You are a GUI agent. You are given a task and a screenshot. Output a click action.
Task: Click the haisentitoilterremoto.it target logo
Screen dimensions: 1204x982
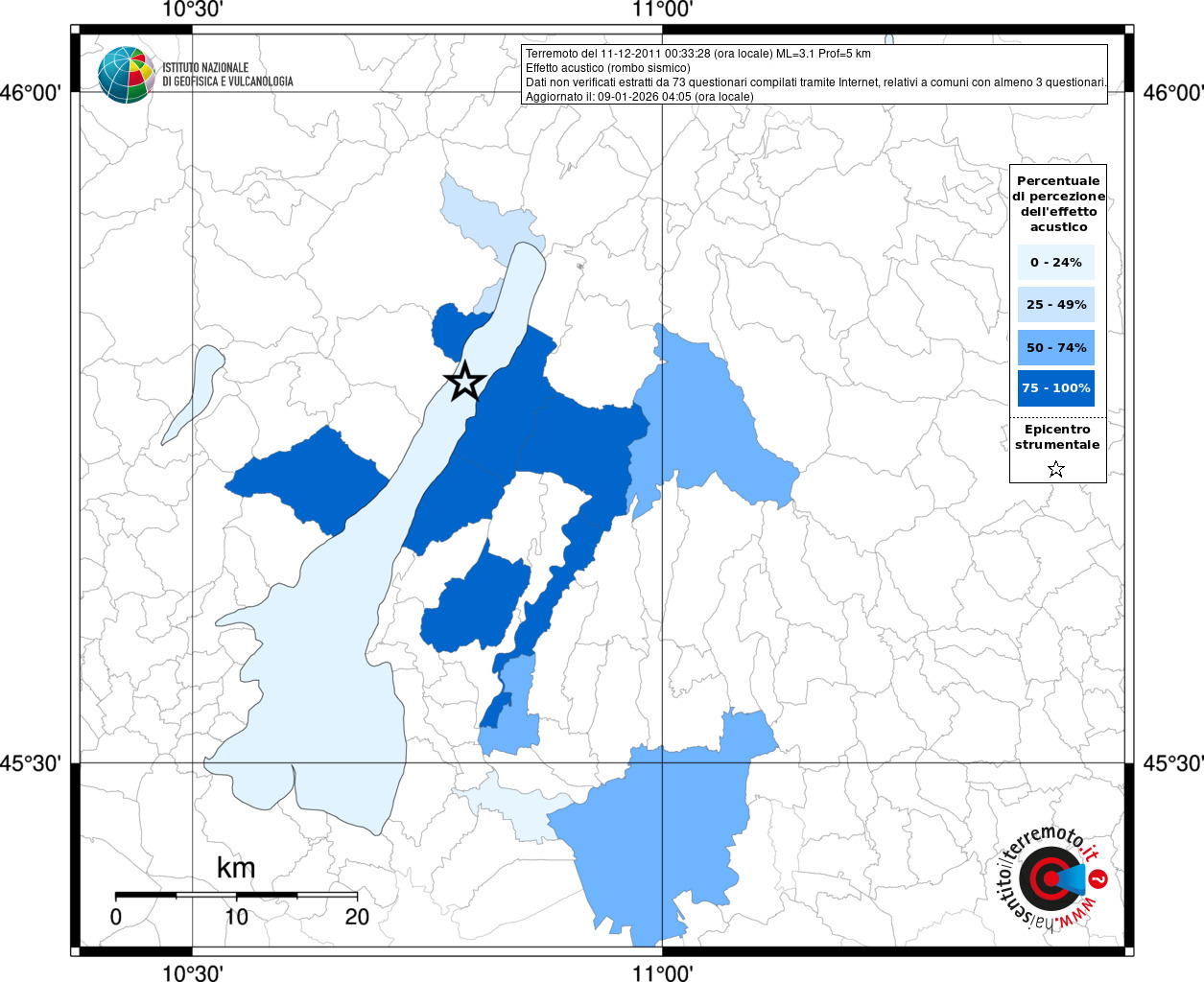(x=1053, y=877)
